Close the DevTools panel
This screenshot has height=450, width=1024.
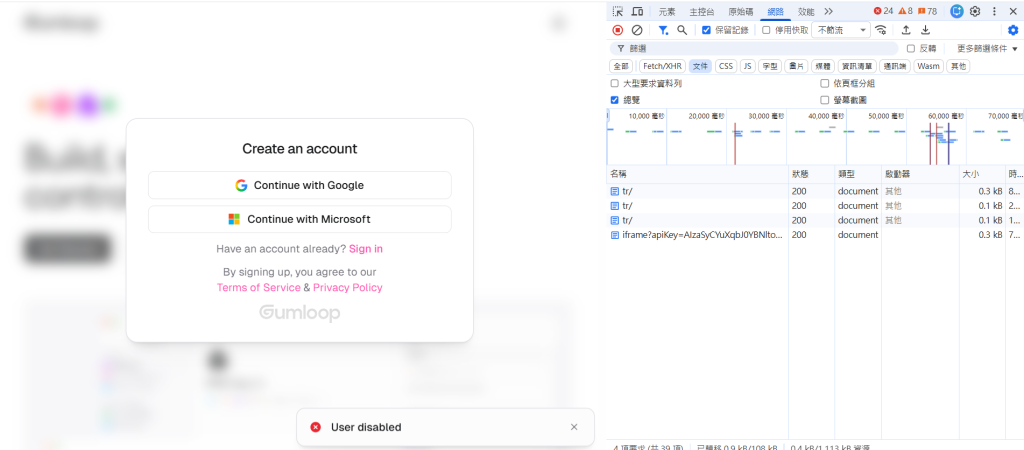click(x=1013, y=11)
